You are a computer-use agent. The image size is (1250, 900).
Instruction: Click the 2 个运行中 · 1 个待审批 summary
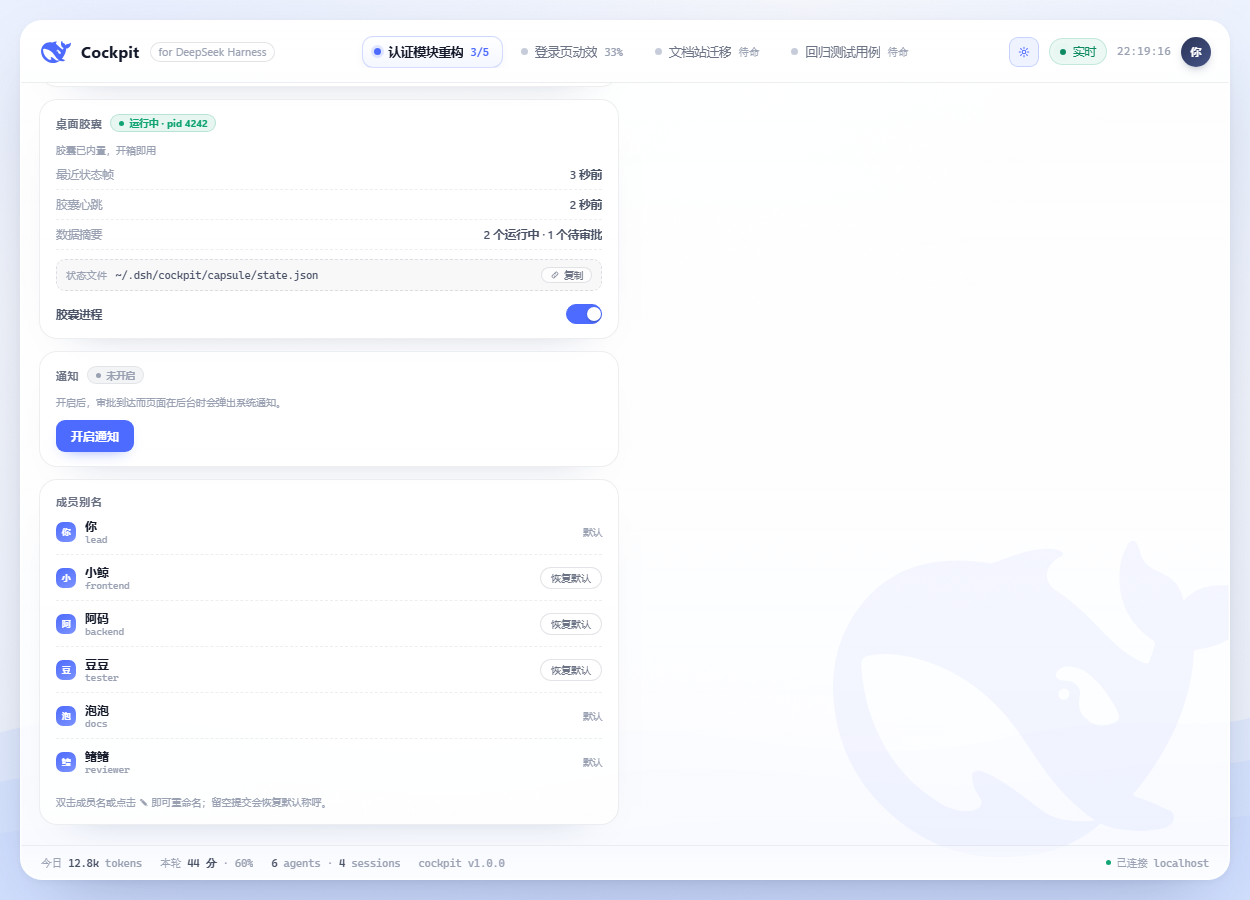543,235
